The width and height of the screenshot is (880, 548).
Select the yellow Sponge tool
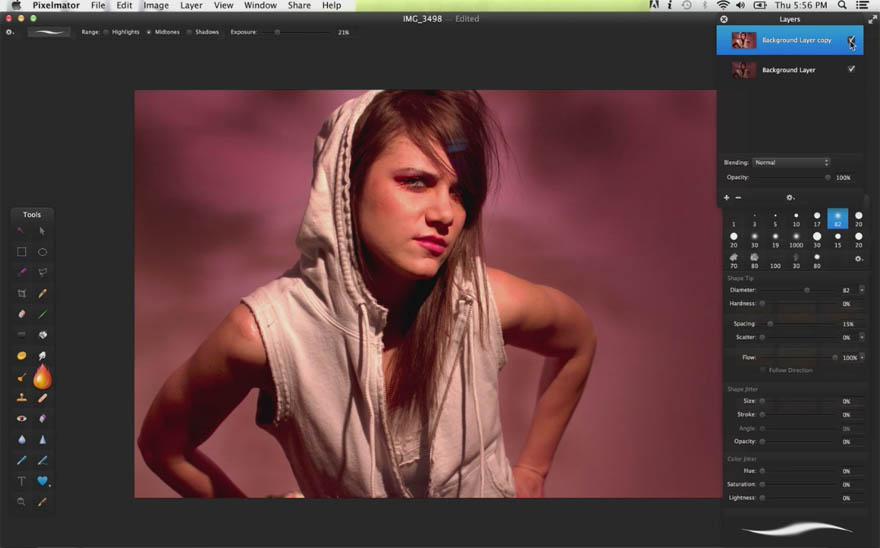[x=21, y=355]
